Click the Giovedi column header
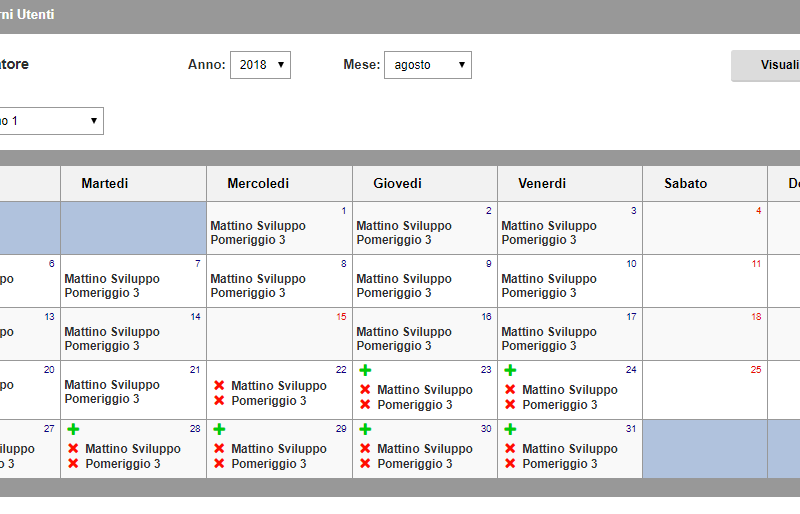 click(425, 183)
